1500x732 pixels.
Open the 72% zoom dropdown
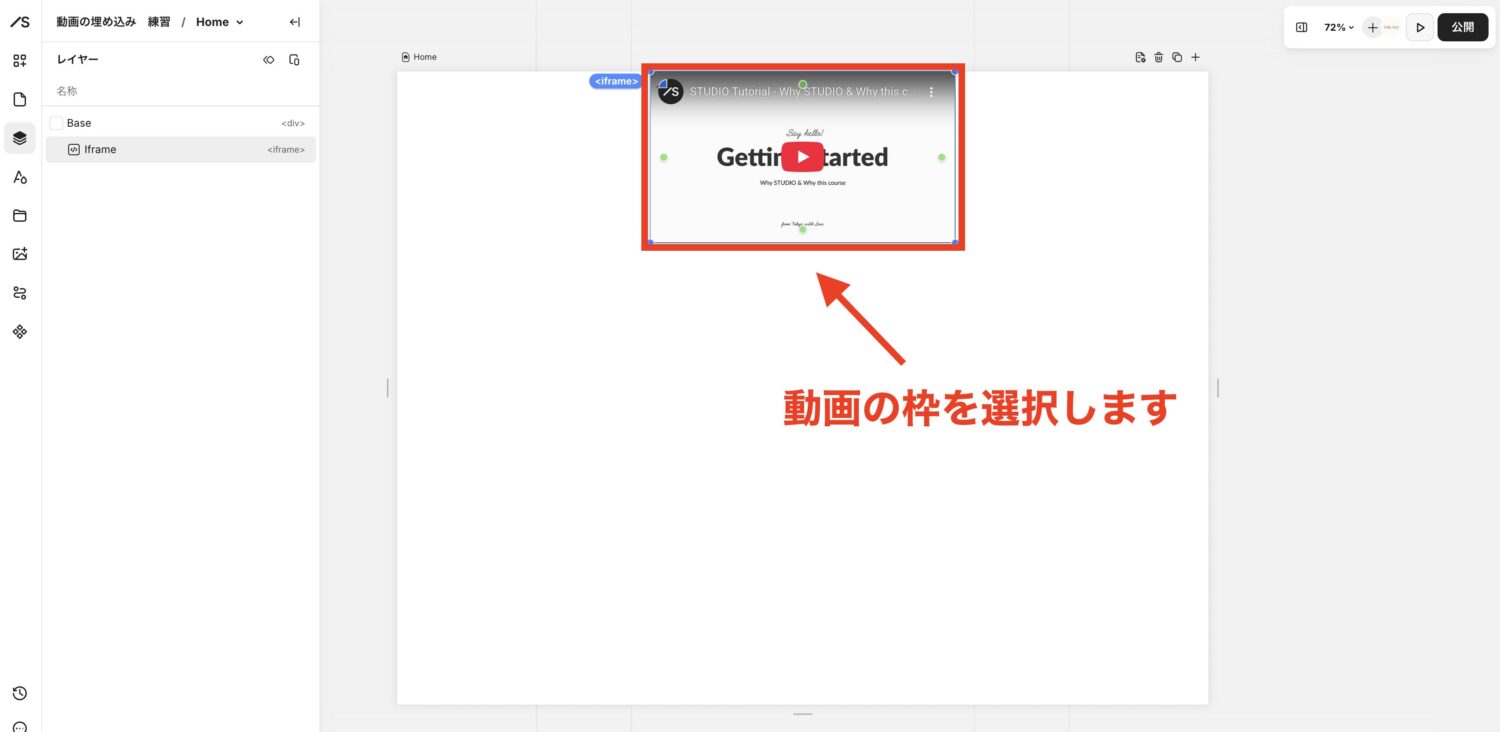1338,27
